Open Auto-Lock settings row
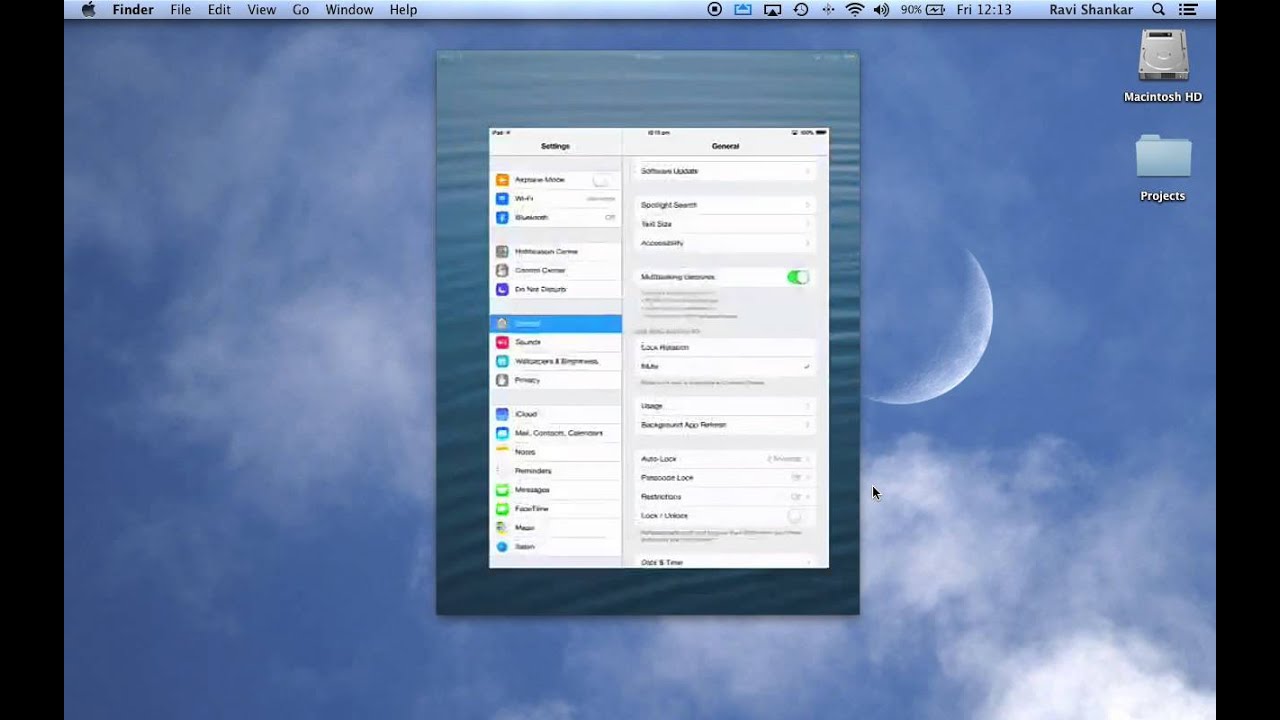Viewport: 1280px width, 720px height. 725,459
